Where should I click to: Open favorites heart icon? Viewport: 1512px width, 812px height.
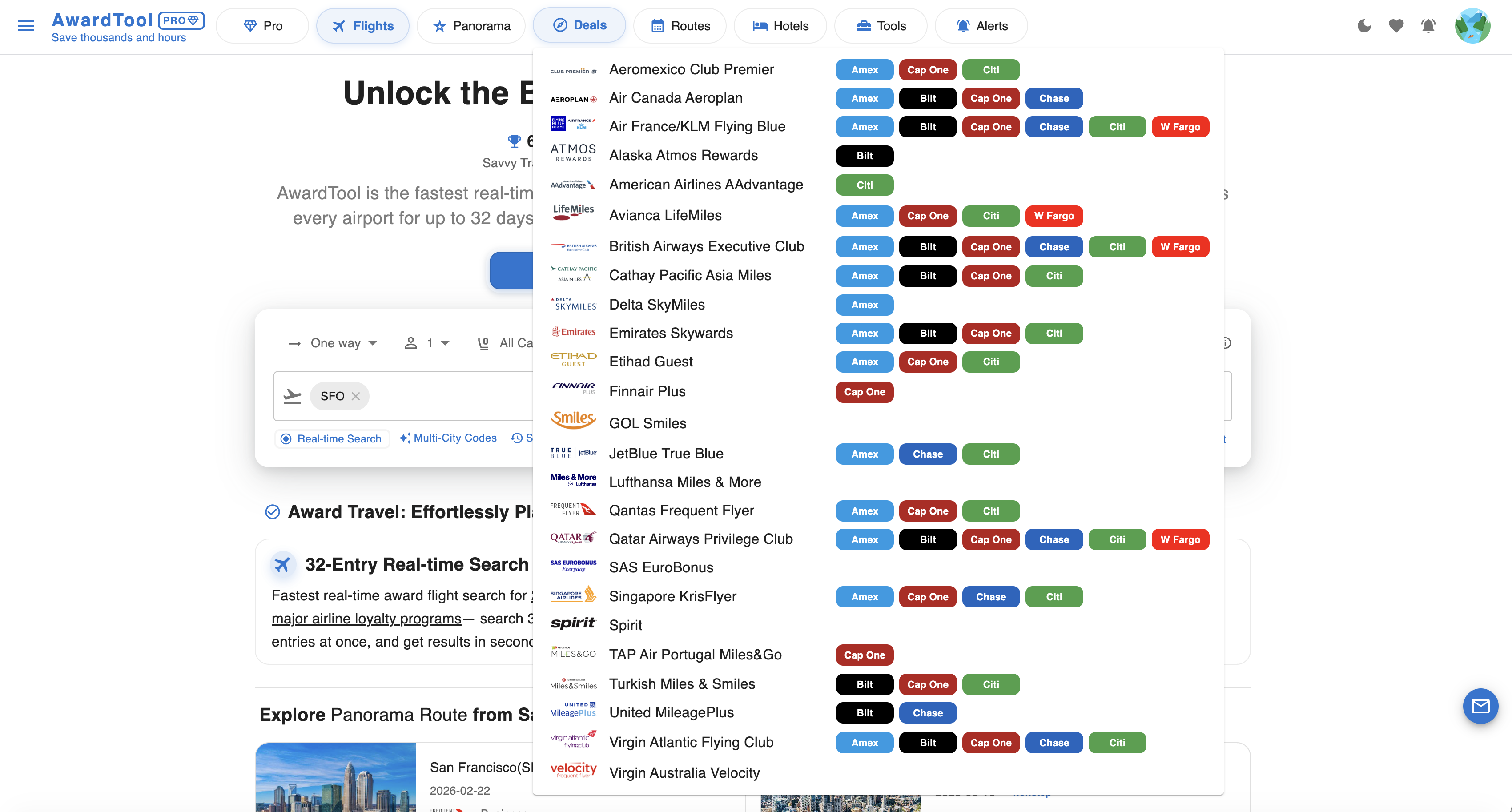(x=1396, y=26)
